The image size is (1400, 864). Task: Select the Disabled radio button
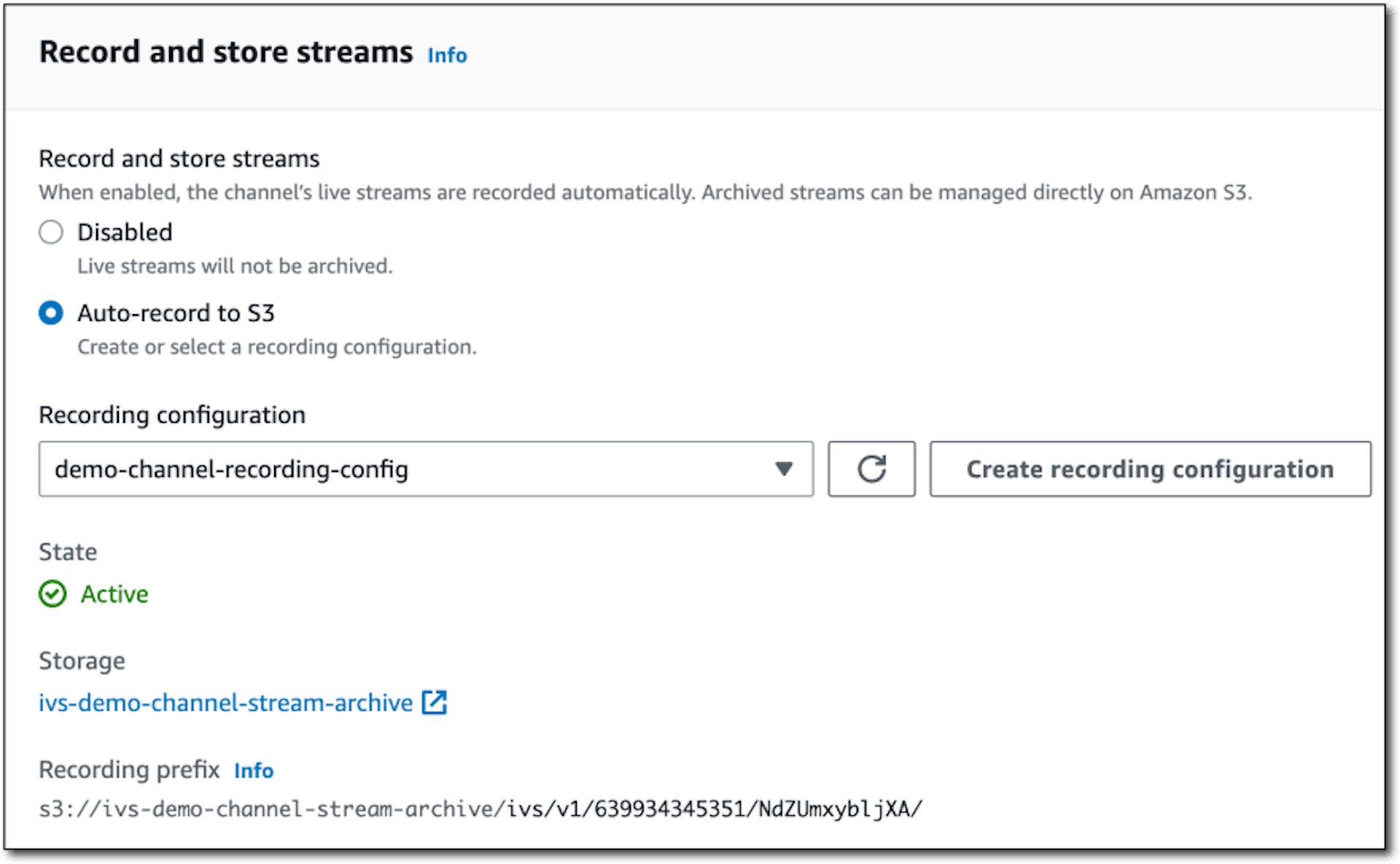tap(51, 233)
